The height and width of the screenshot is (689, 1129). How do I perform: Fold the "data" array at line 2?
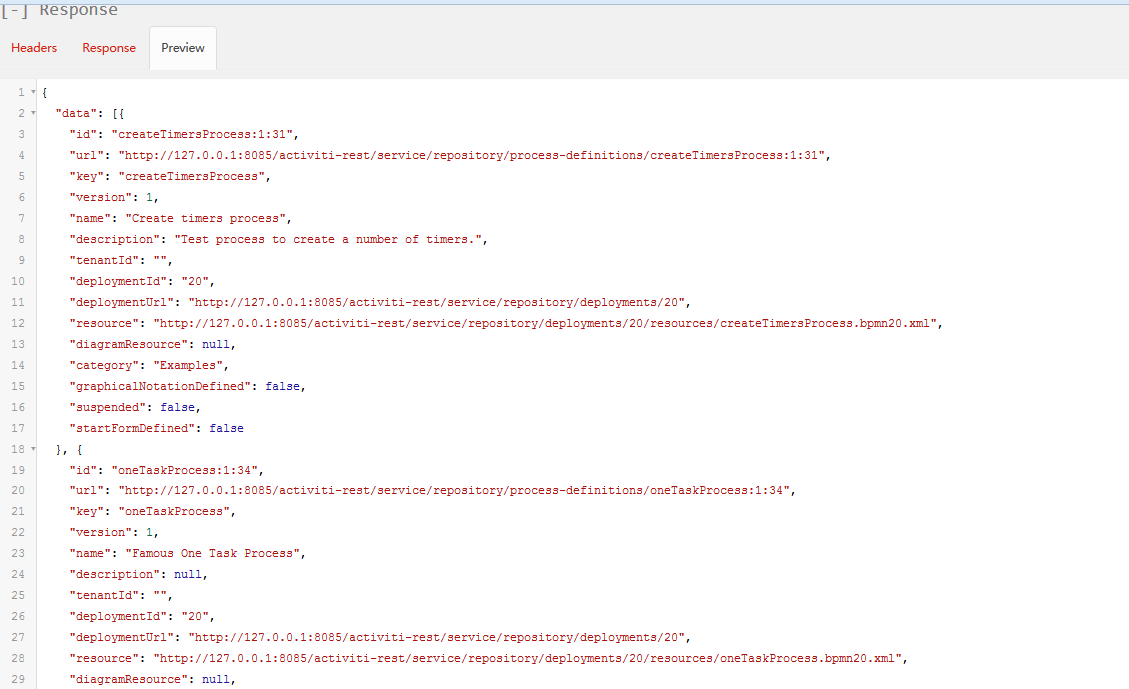tap(33, 113)
